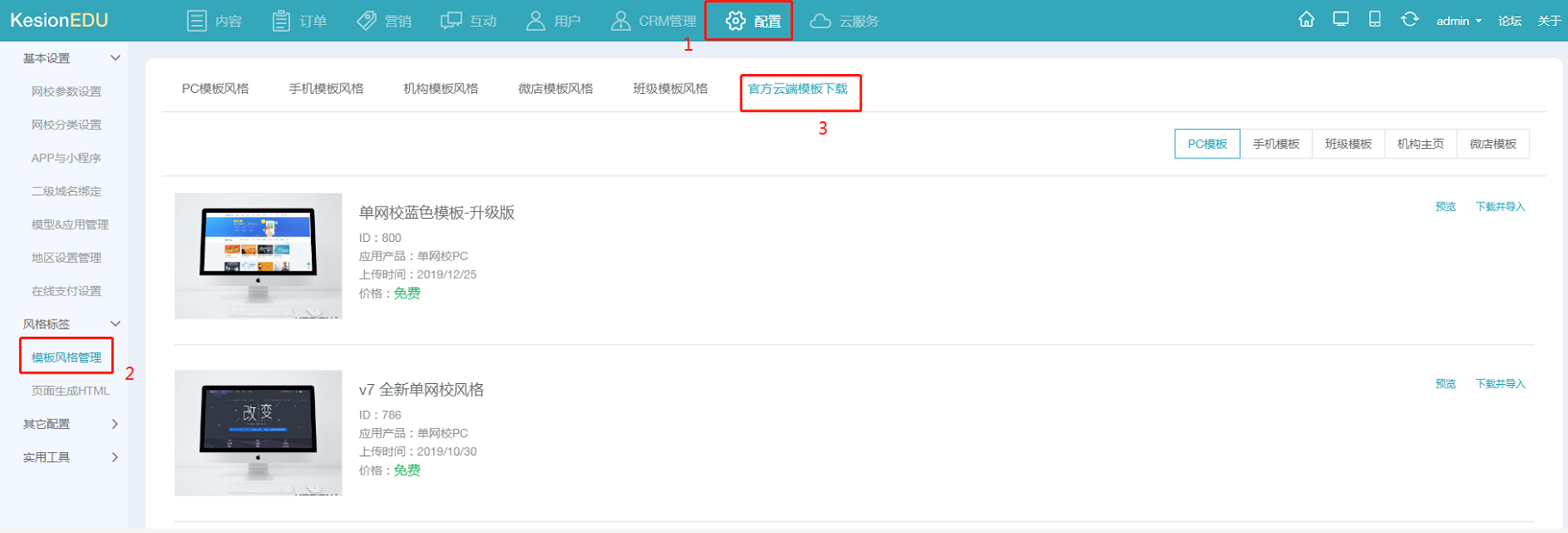Open the 内容 content menu icon
Image resolution: width=1568 pixels, height=533 pixels.
tap(196, 21)
